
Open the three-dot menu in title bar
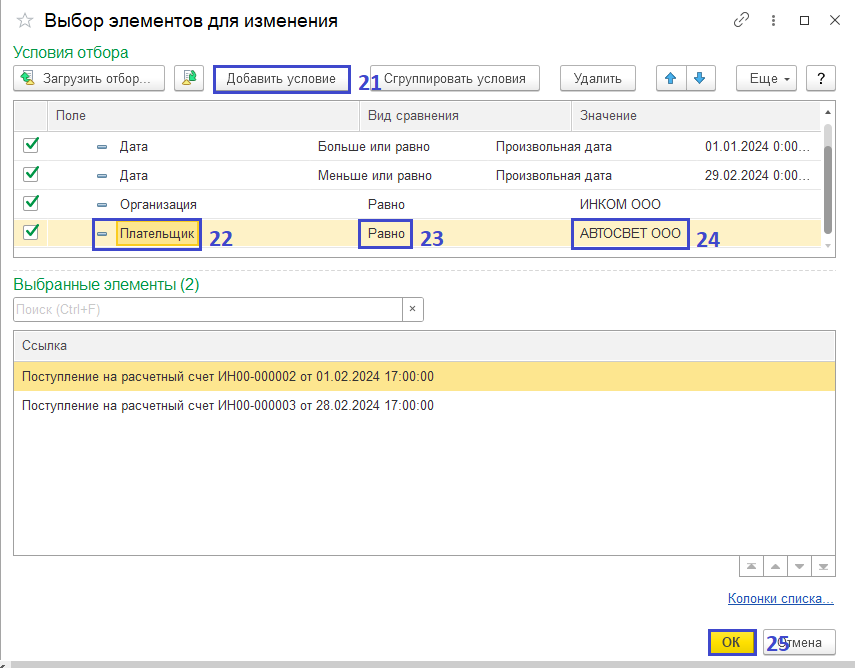coord(774,20)
